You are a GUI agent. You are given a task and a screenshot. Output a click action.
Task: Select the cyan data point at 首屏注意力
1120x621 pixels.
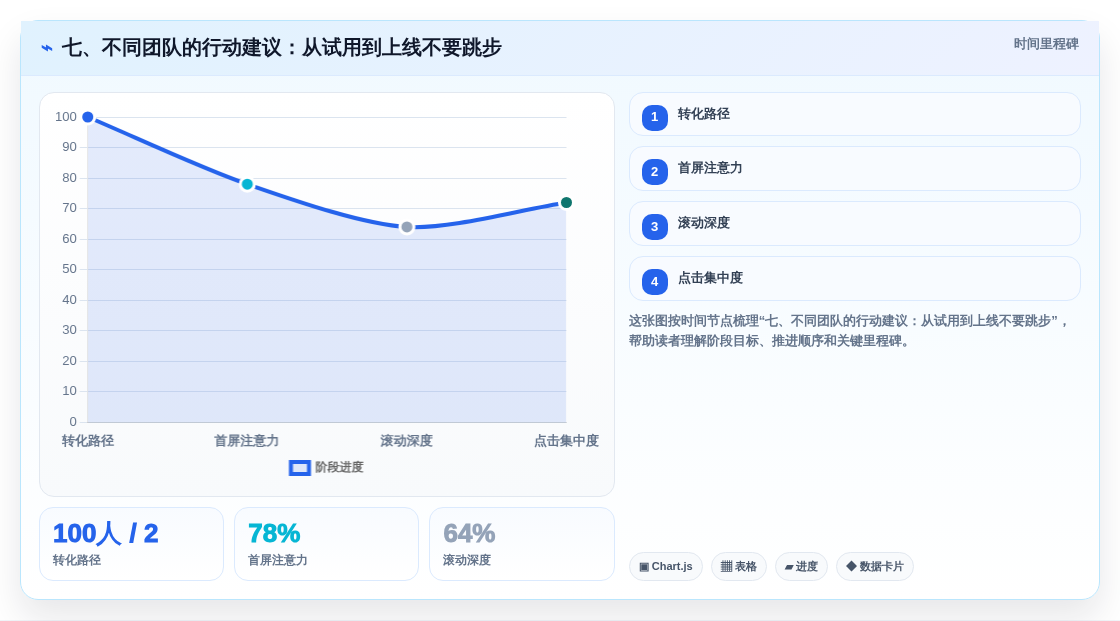[247, 184]
